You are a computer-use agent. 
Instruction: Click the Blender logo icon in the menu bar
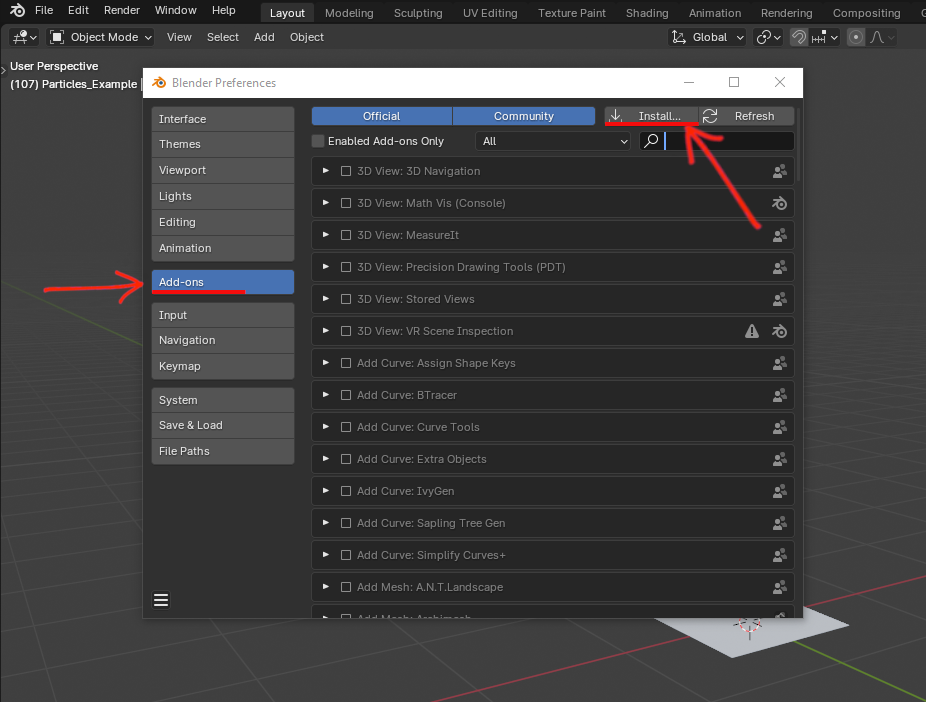click(17, 11)
